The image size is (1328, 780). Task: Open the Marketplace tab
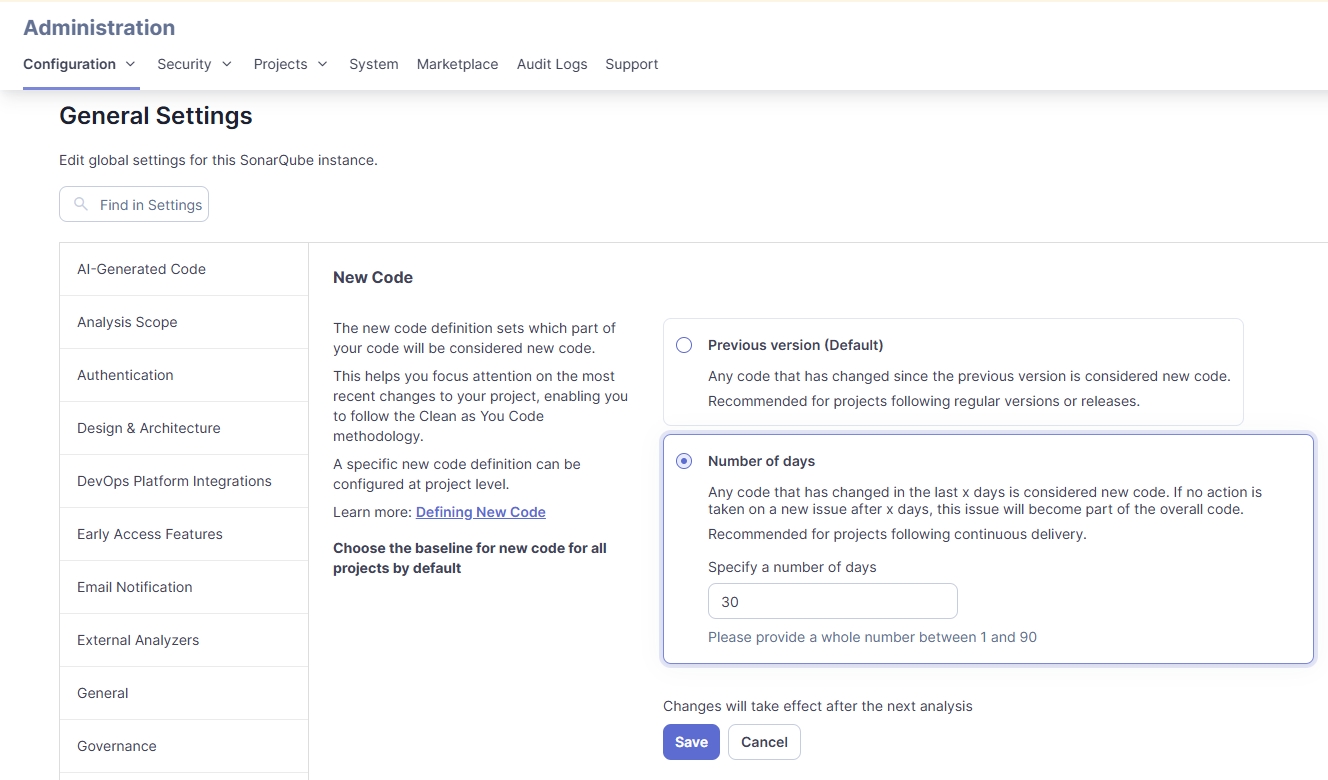(x=457, y=64)
